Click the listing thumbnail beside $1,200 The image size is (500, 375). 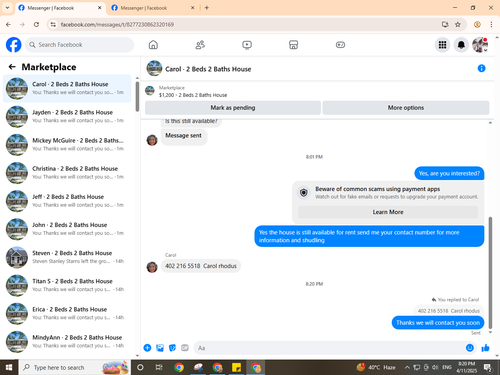coord(150,91)
